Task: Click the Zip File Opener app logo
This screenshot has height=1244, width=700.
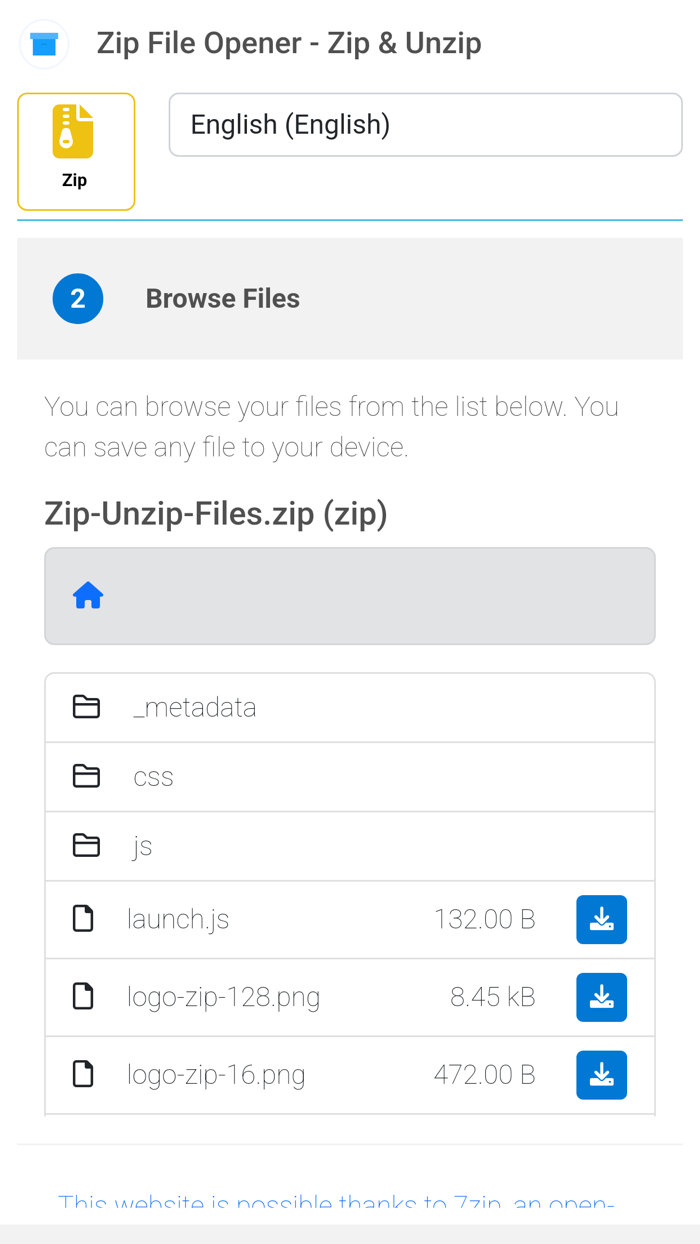Action: pyautogui.click(x=42, y=44)
